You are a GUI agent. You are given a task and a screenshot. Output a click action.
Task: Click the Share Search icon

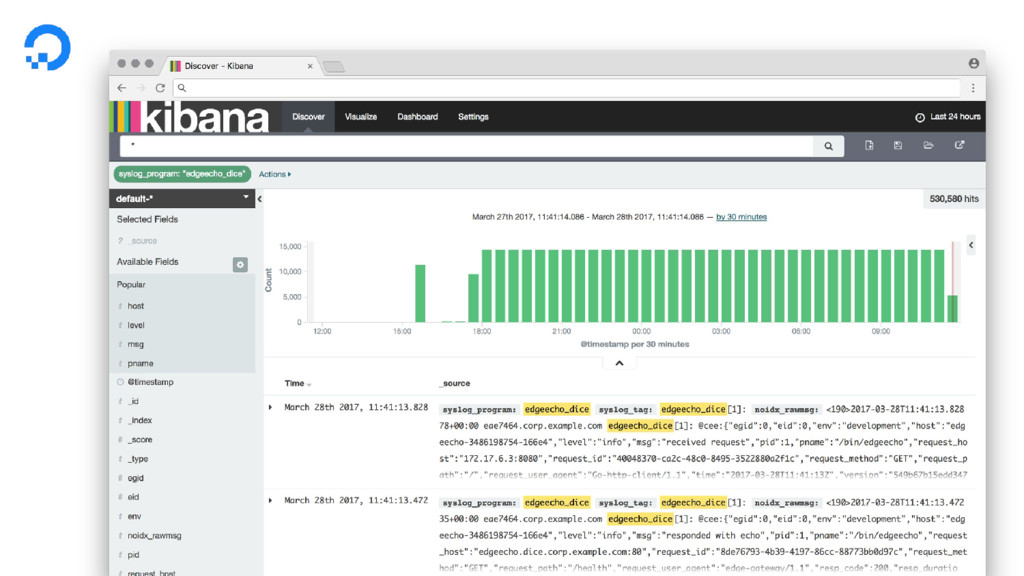(x=959, y=146)
